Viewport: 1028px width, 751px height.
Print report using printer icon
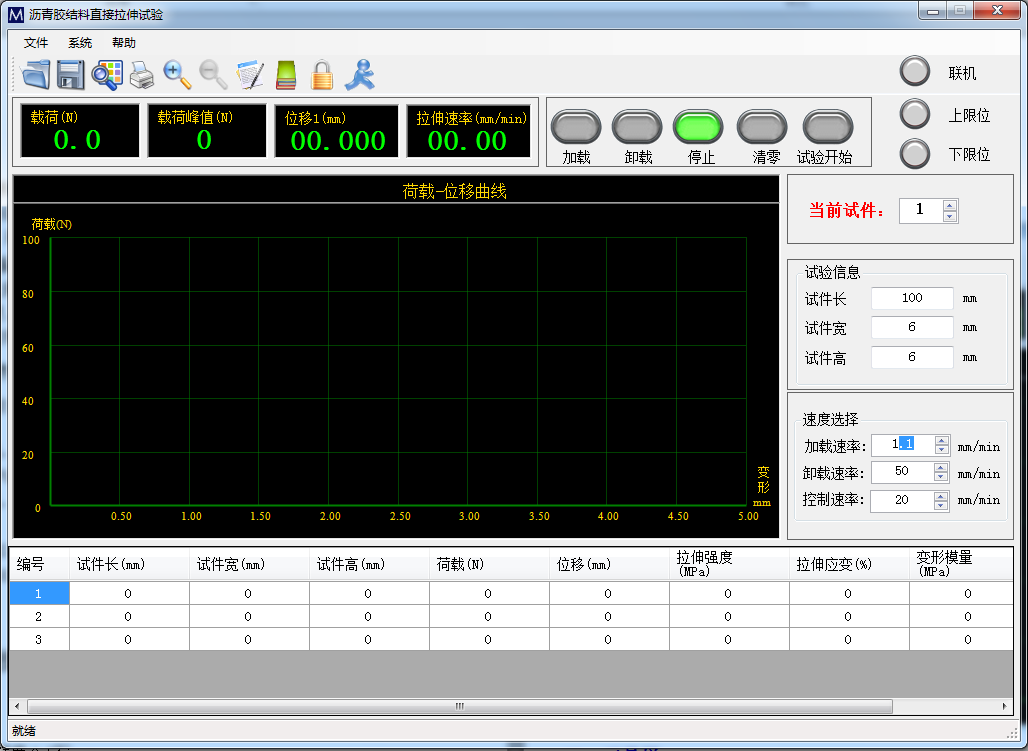click(x=142, y=75)
